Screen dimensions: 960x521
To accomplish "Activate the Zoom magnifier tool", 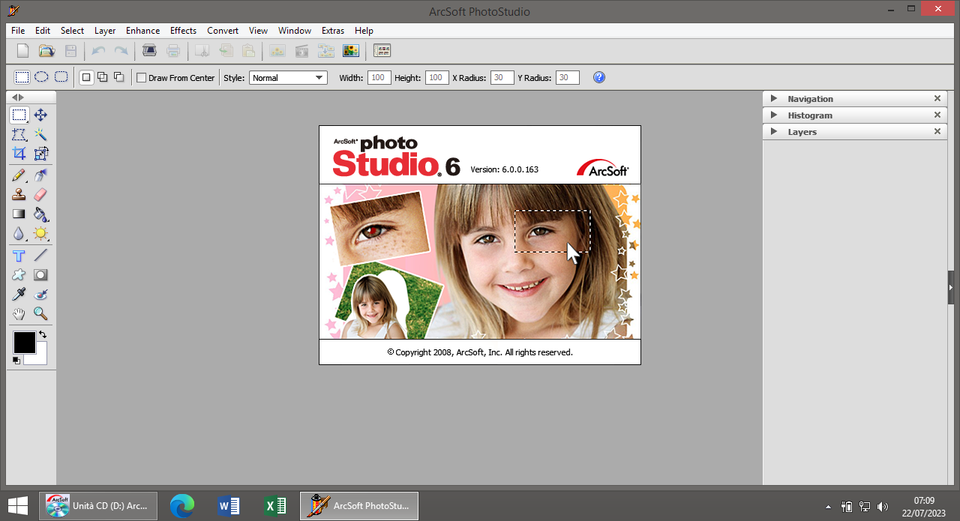I will tap(41, 314).
